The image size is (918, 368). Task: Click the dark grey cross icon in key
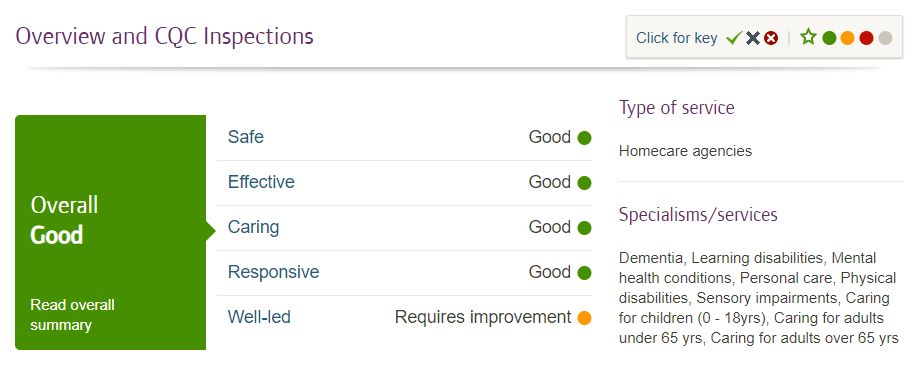(x=753, y=38)
